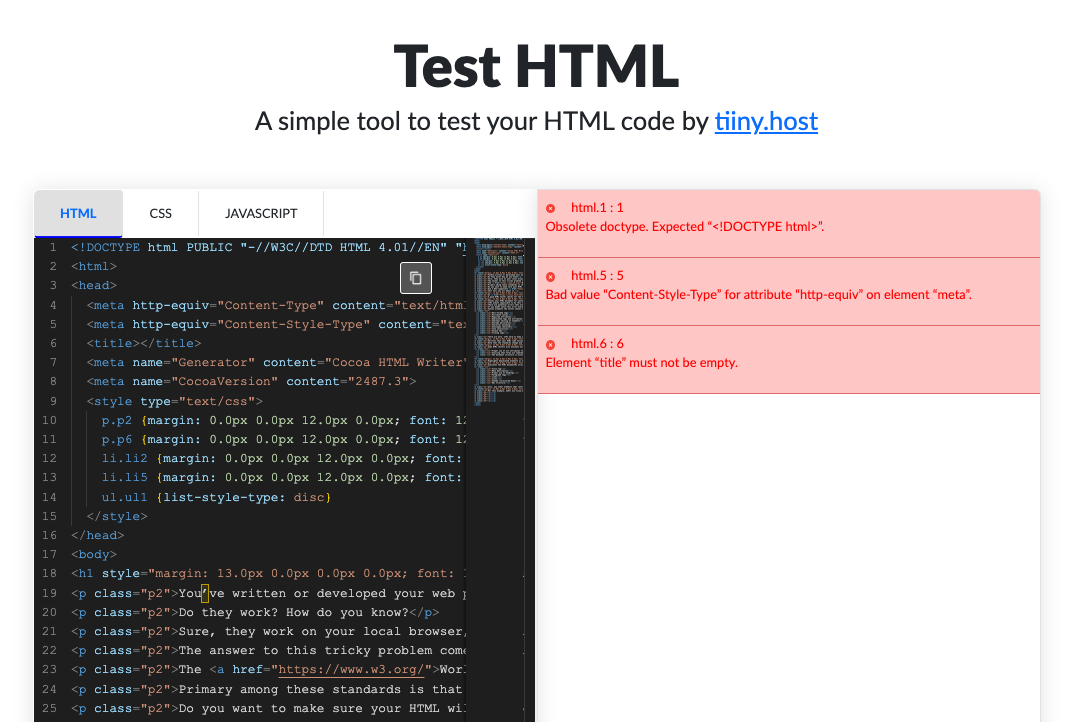Click the error icon beside html.6 : 6

(551, 345)
